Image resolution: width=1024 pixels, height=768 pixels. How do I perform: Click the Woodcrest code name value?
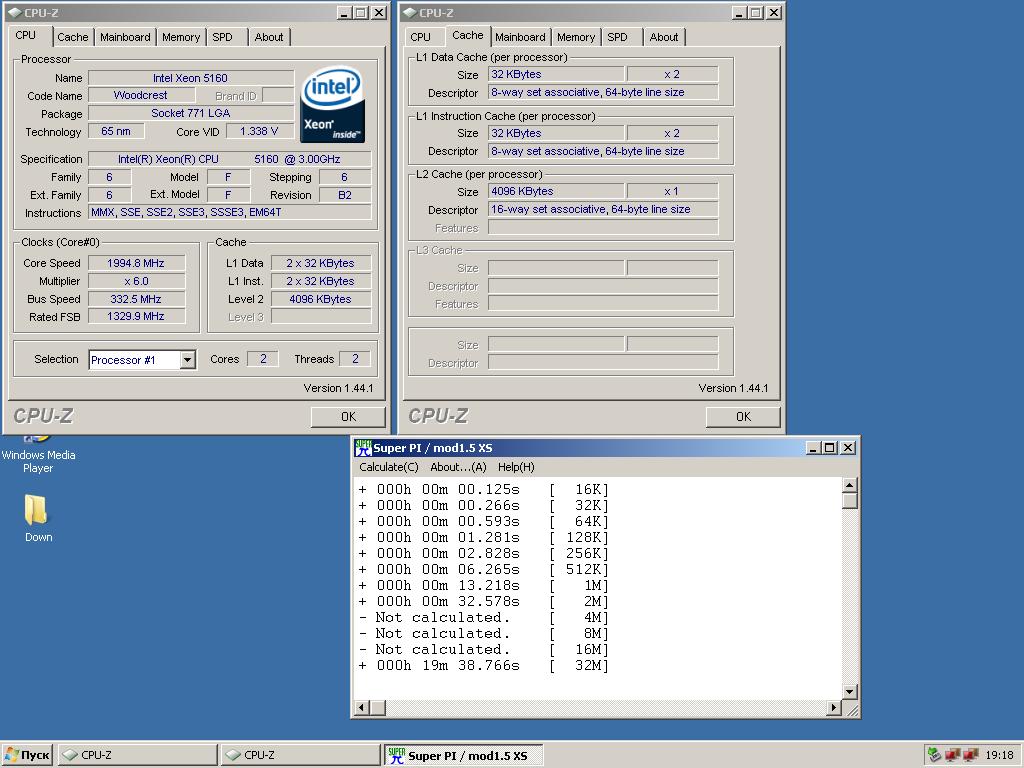pos(140,95)
